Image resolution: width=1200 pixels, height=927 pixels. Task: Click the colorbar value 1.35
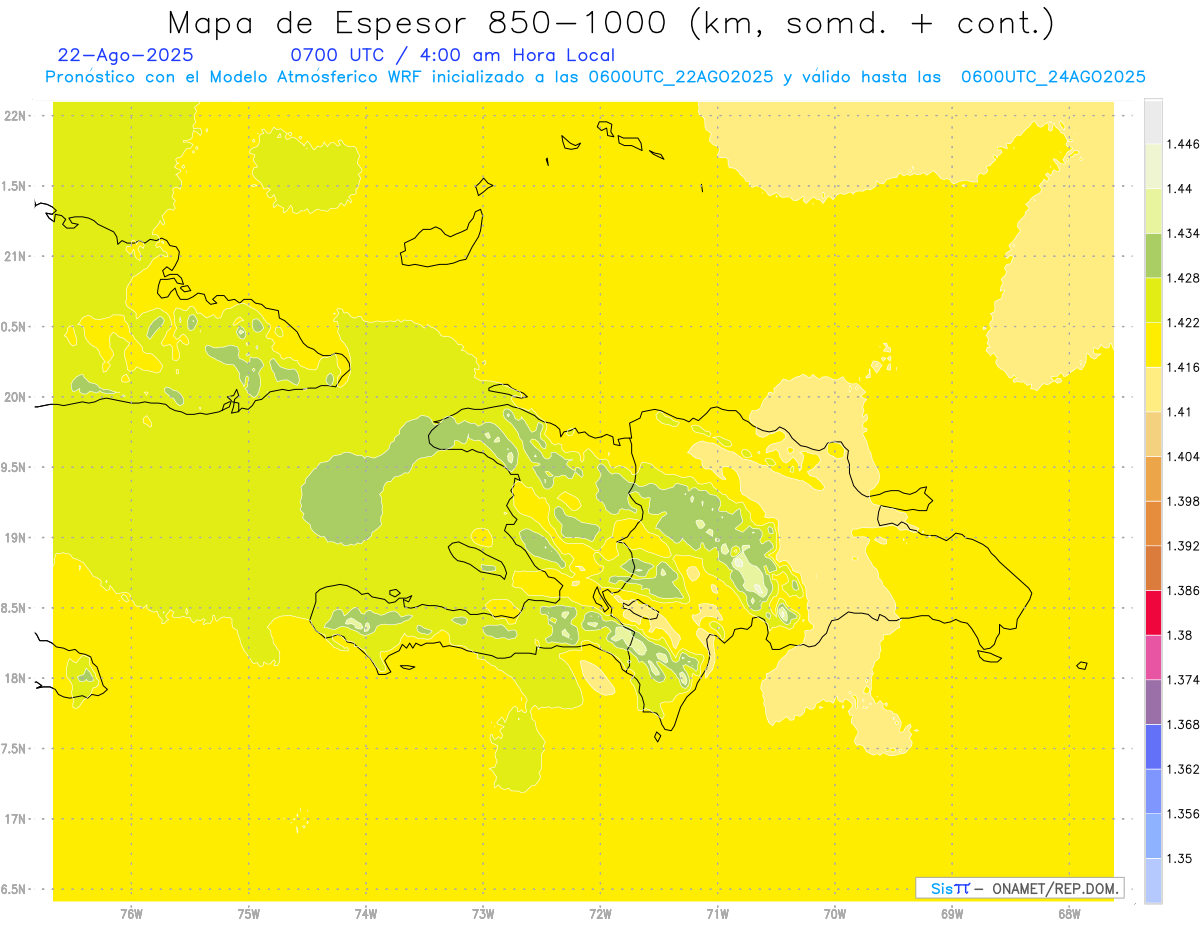(x=1180, y=858)
